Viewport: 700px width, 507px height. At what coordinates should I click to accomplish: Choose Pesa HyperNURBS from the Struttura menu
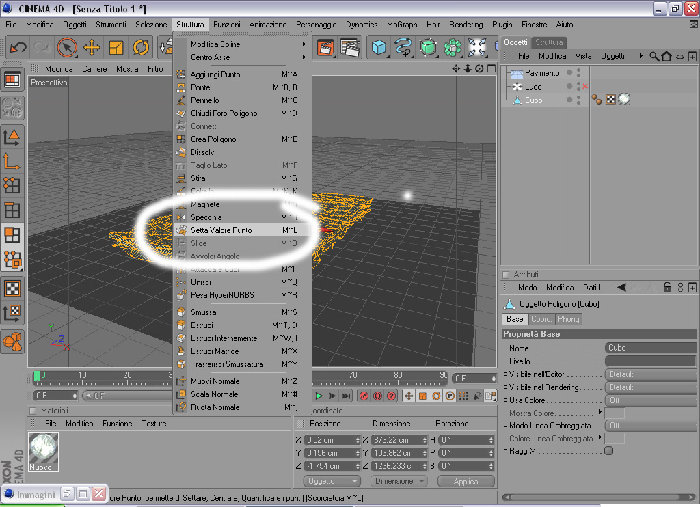(242, 295)
